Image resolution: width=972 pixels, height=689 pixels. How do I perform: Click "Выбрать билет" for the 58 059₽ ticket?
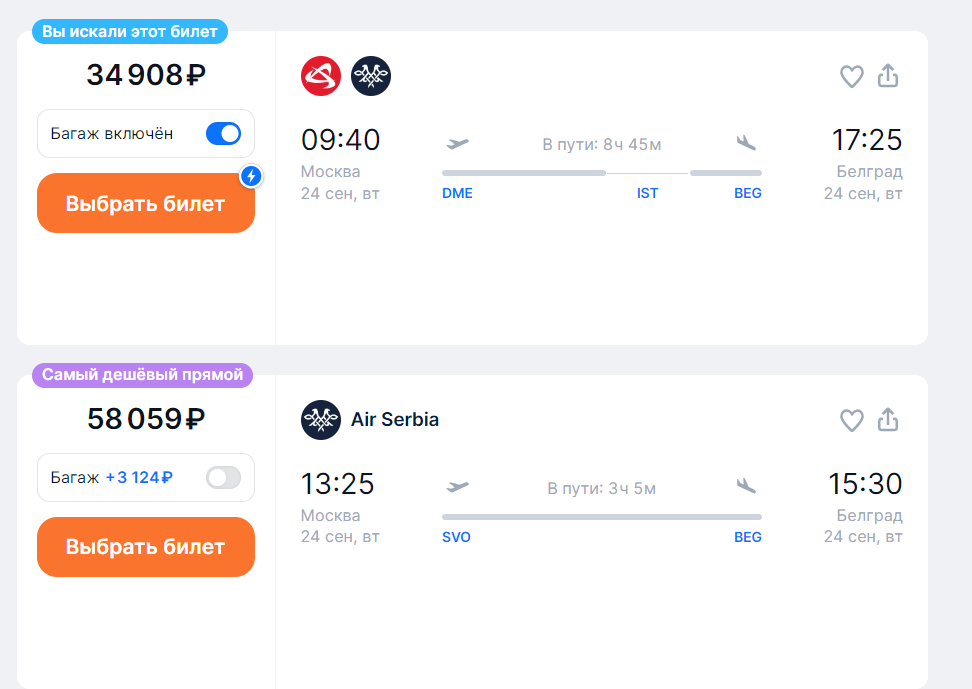146,547
